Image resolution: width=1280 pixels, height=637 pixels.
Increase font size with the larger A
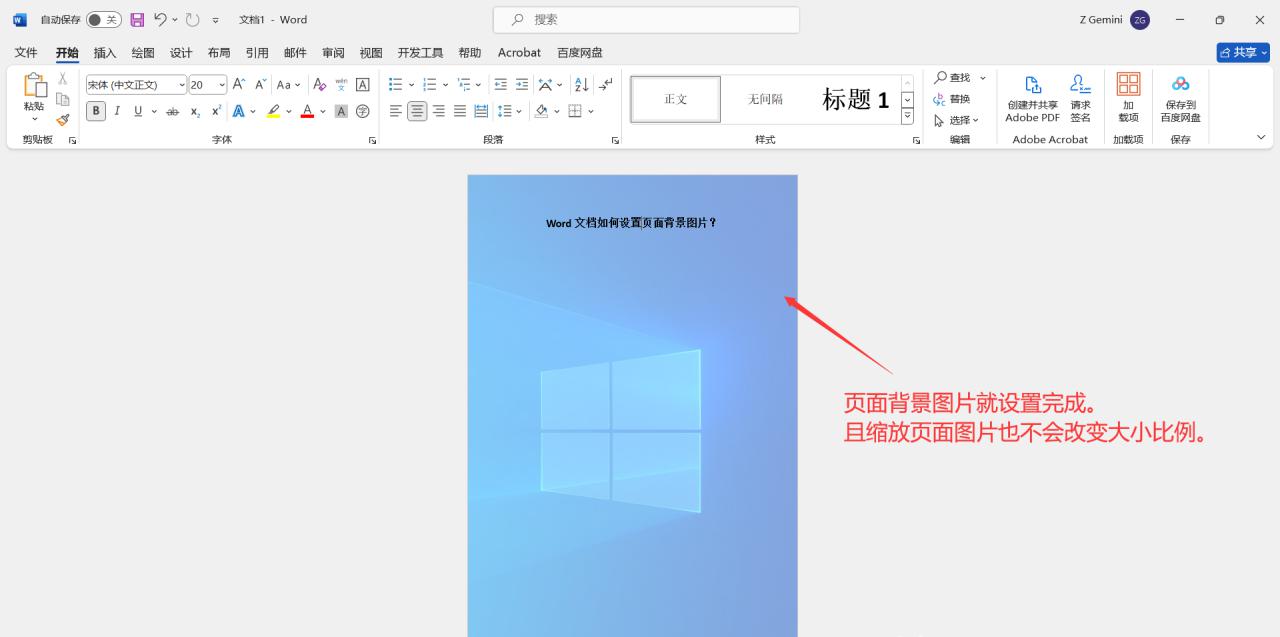pyautogui.click(x=239, y=85)
